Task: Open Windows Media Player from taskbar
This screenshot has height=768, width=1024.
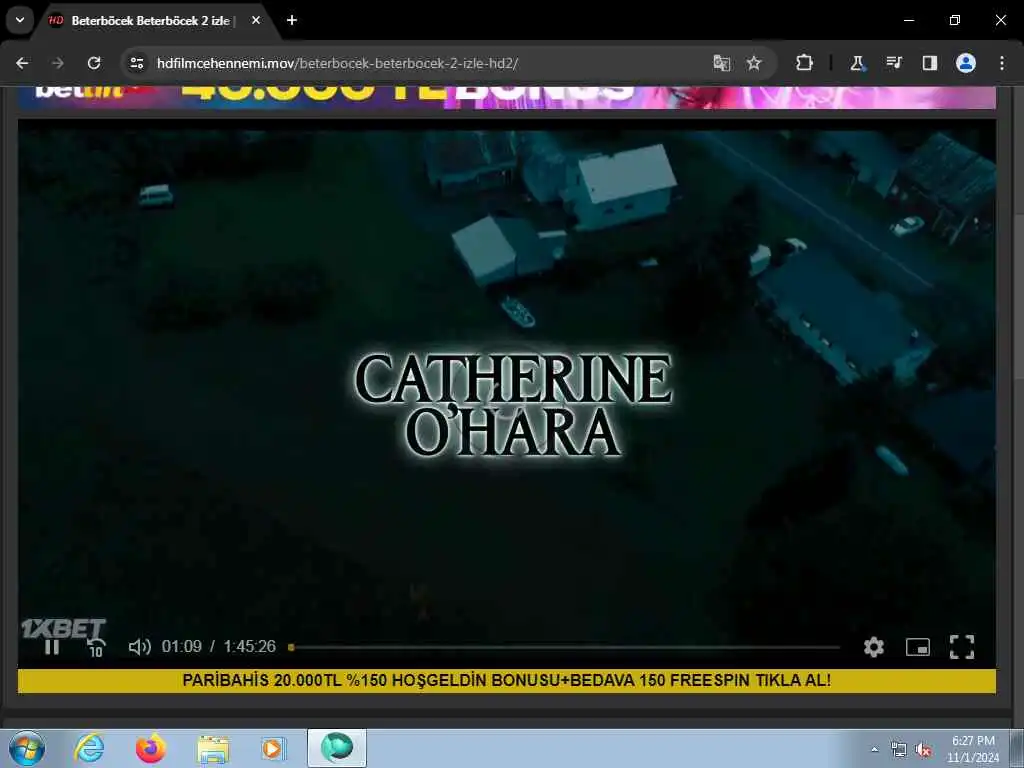Action: point(273,748)
